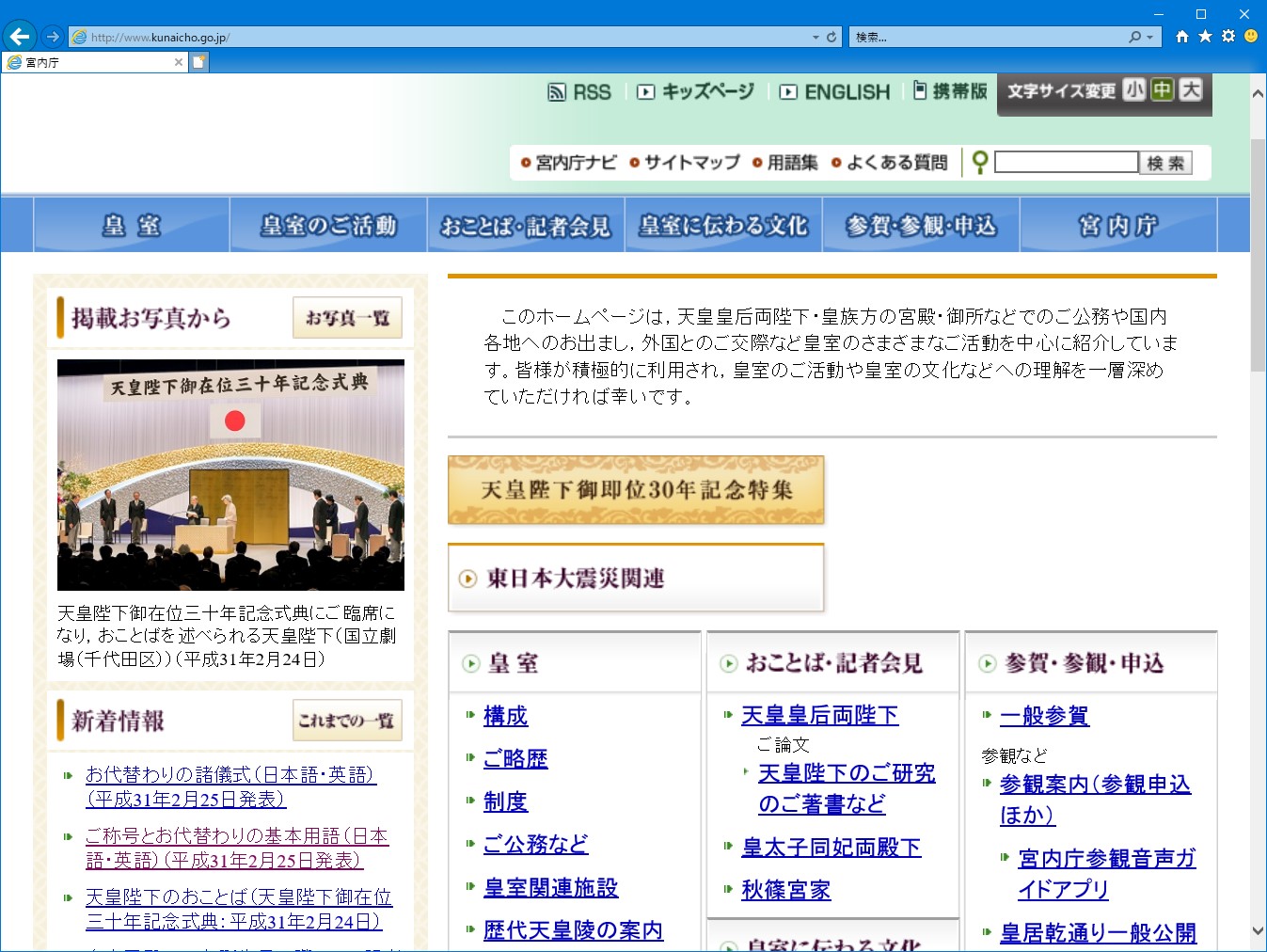
Task: Open the 天皇陛下御即位30年記念特集 banner
Action: click(x=636, y=490)
